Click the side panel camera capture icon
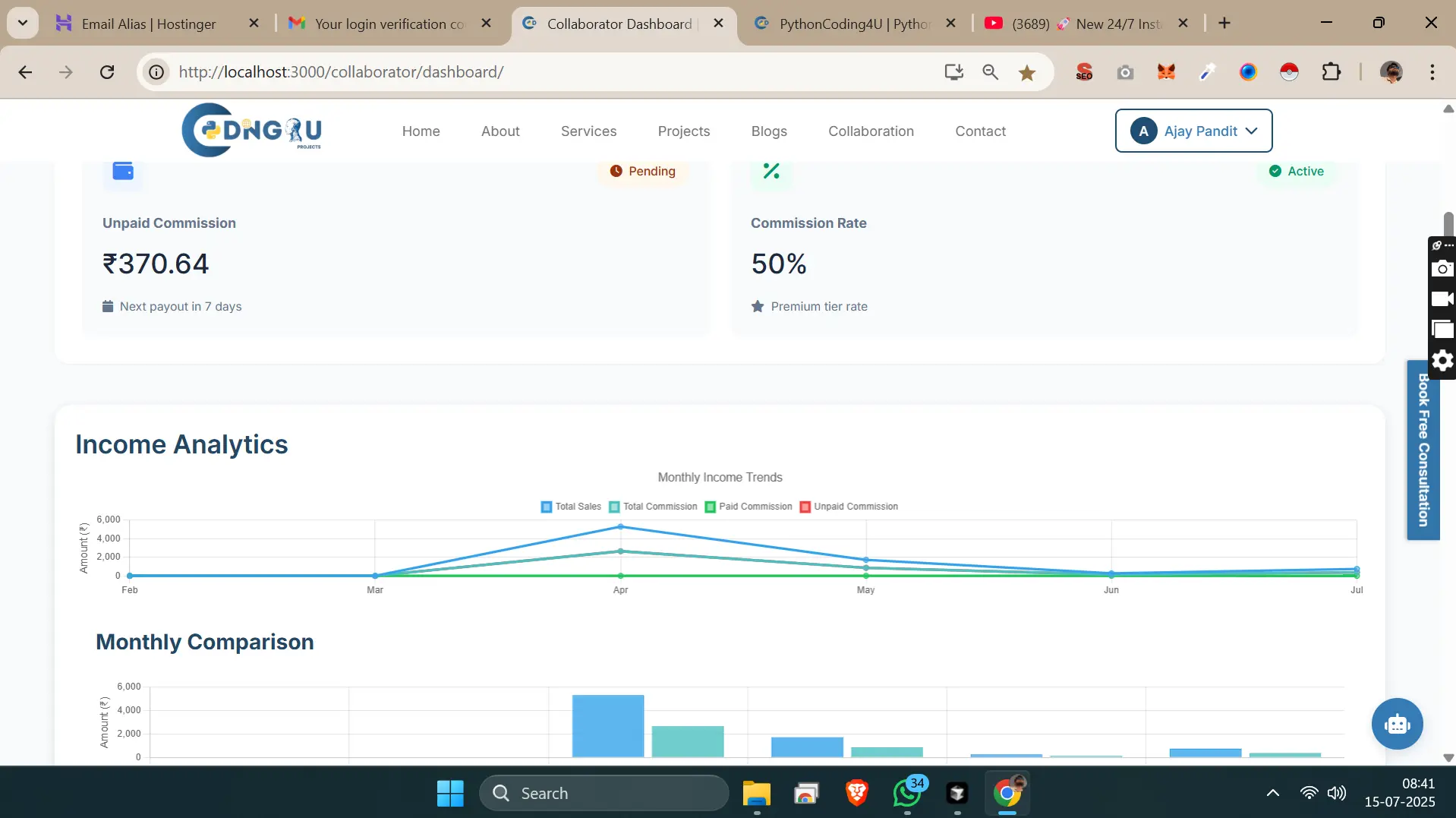Image resolution: width=1456 pixels, height=818 pixels. [1442, 268]
